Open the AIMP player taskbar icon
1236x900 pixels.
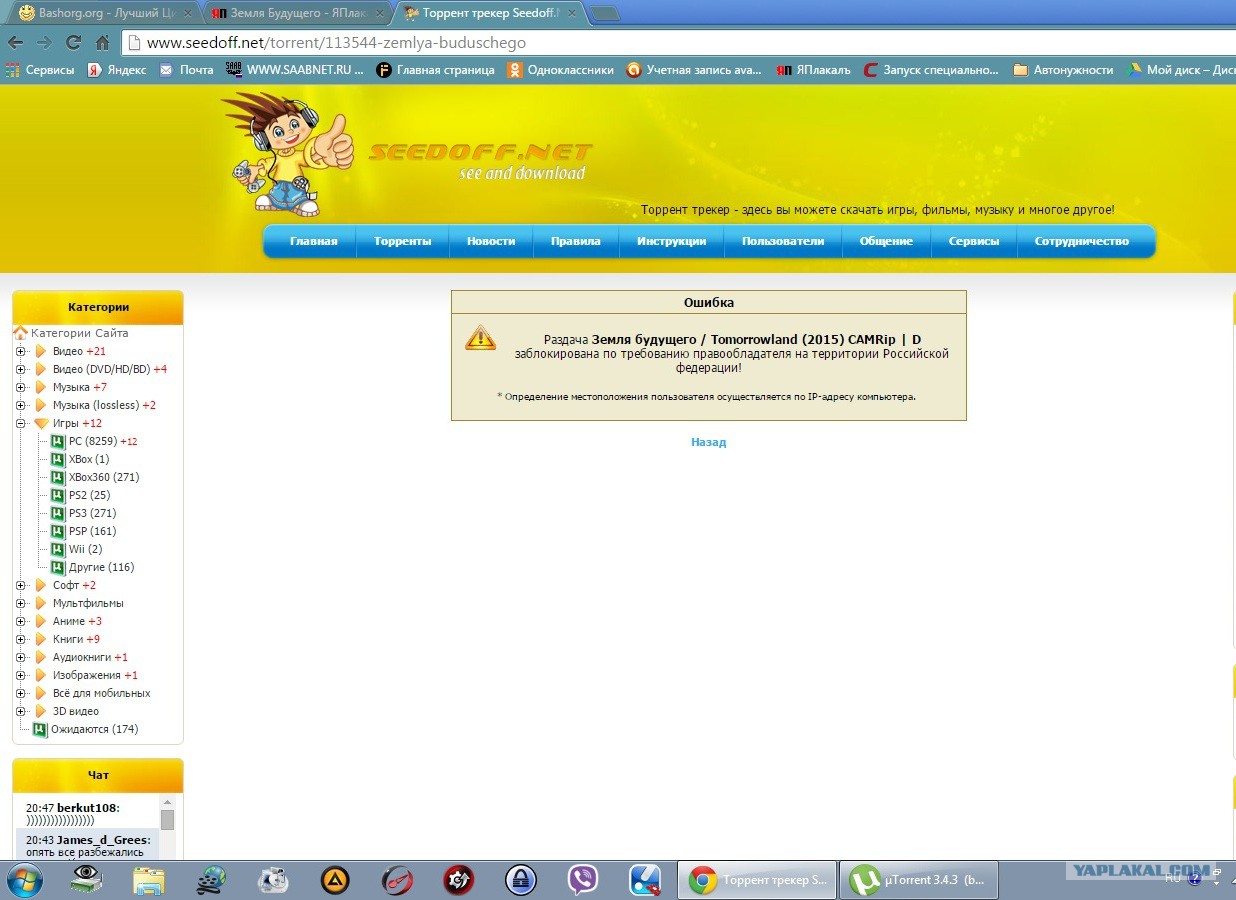point(335,880)
